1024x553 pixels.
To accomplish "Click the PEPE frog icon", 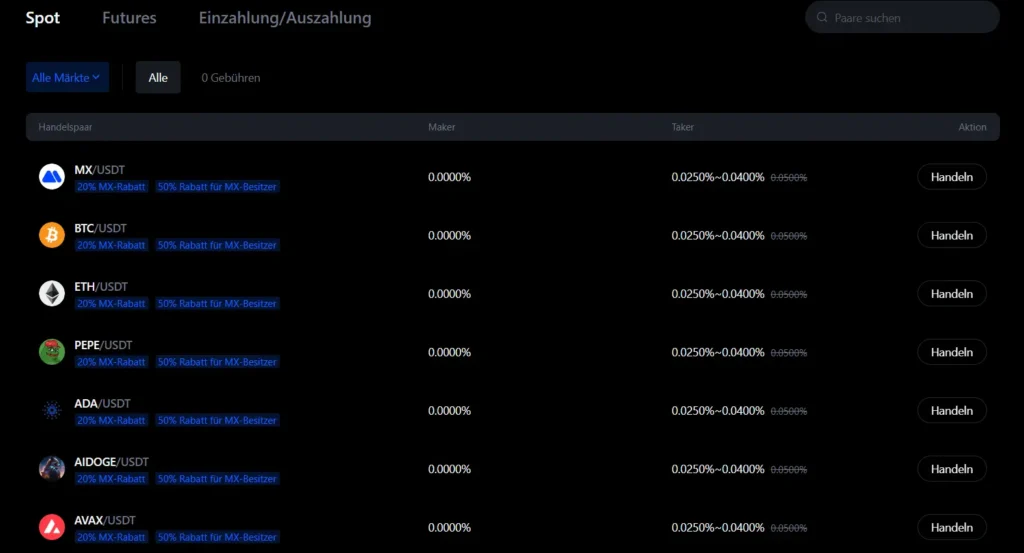I will 52,352.
